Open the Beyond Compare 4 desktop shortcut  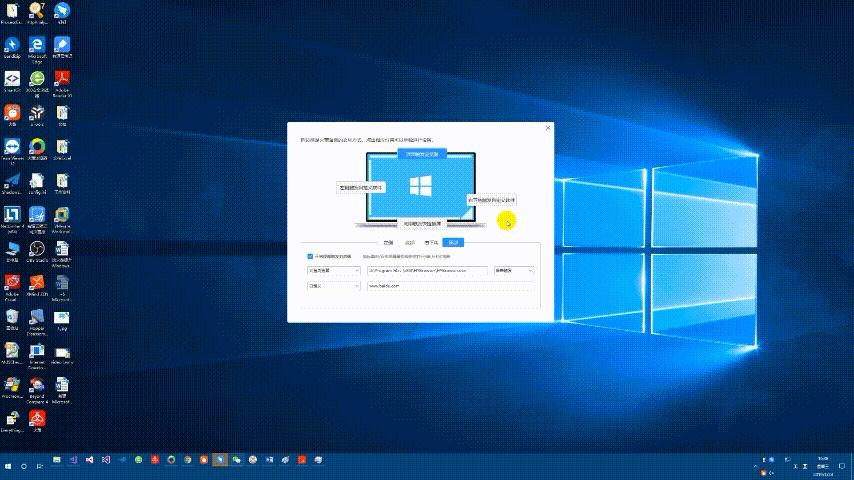click(37, 390)
